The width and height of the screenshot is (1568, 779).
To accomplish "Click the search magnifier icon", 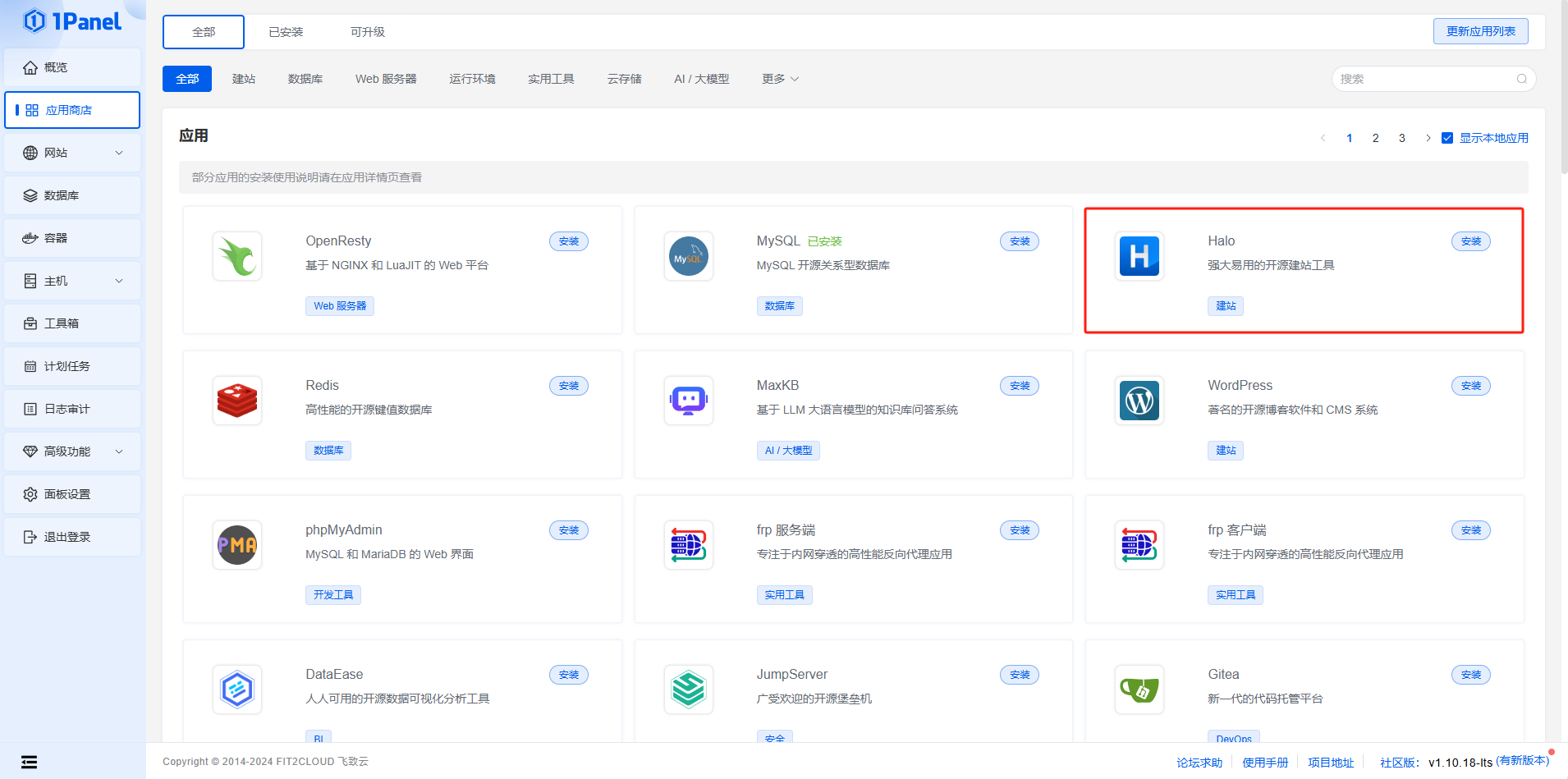I will pyautogui.click(x=1521, y=79).
